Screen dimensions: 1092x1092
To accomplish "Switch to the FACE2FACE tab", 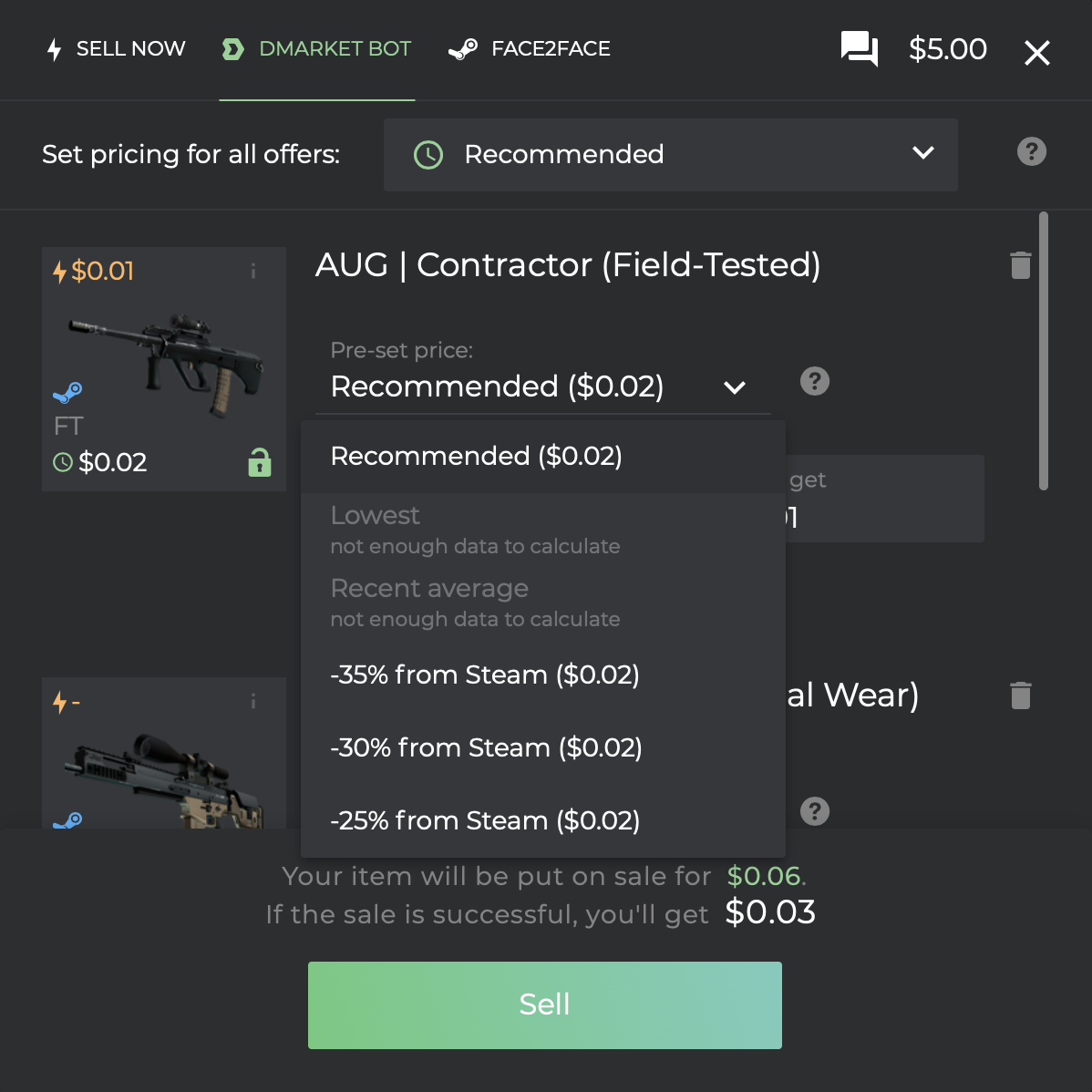I will [x=530, y=48].
